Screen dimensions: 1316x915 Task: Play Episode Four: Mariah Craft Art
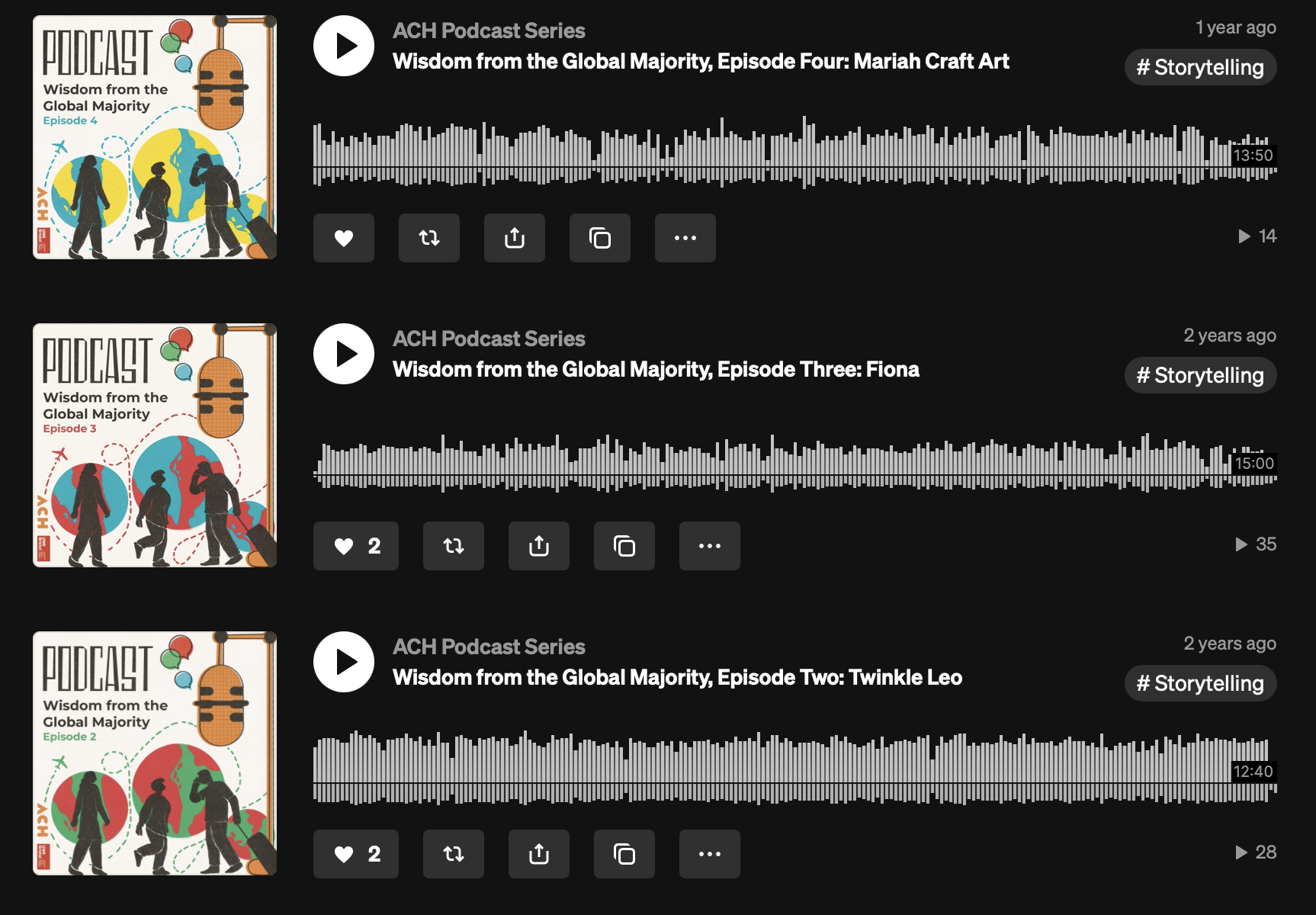pos(344,46)
